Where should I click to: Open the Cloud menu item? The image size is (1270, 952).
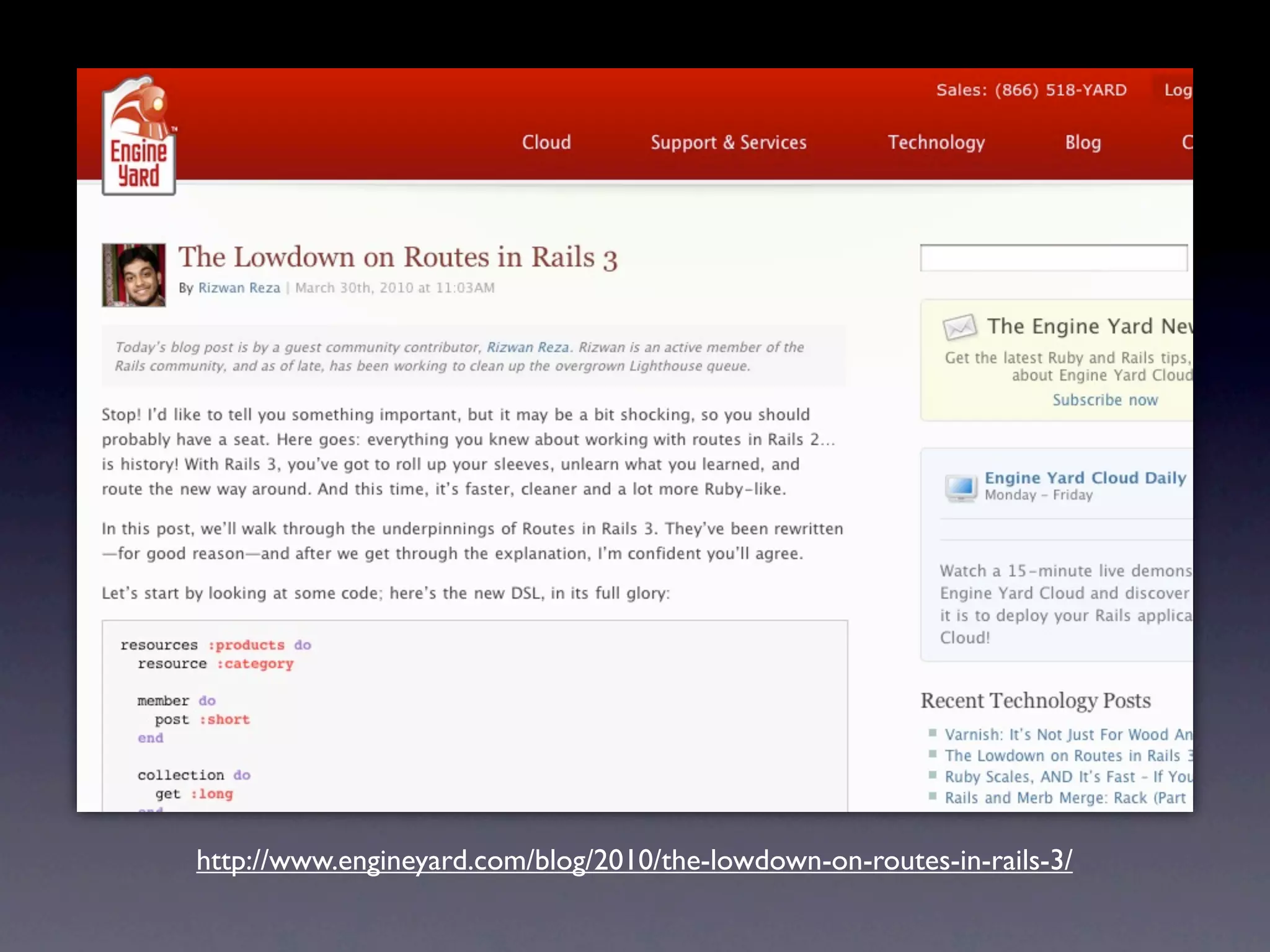(x=546, y=142)
